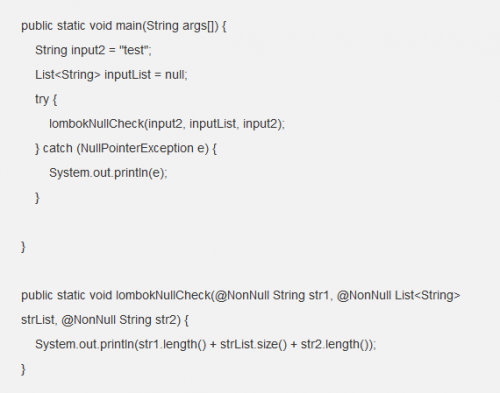The height and width of the screenshot is (393, 500).
Task: Click the NullPointerException in catch clause
Action: (137, 148)
